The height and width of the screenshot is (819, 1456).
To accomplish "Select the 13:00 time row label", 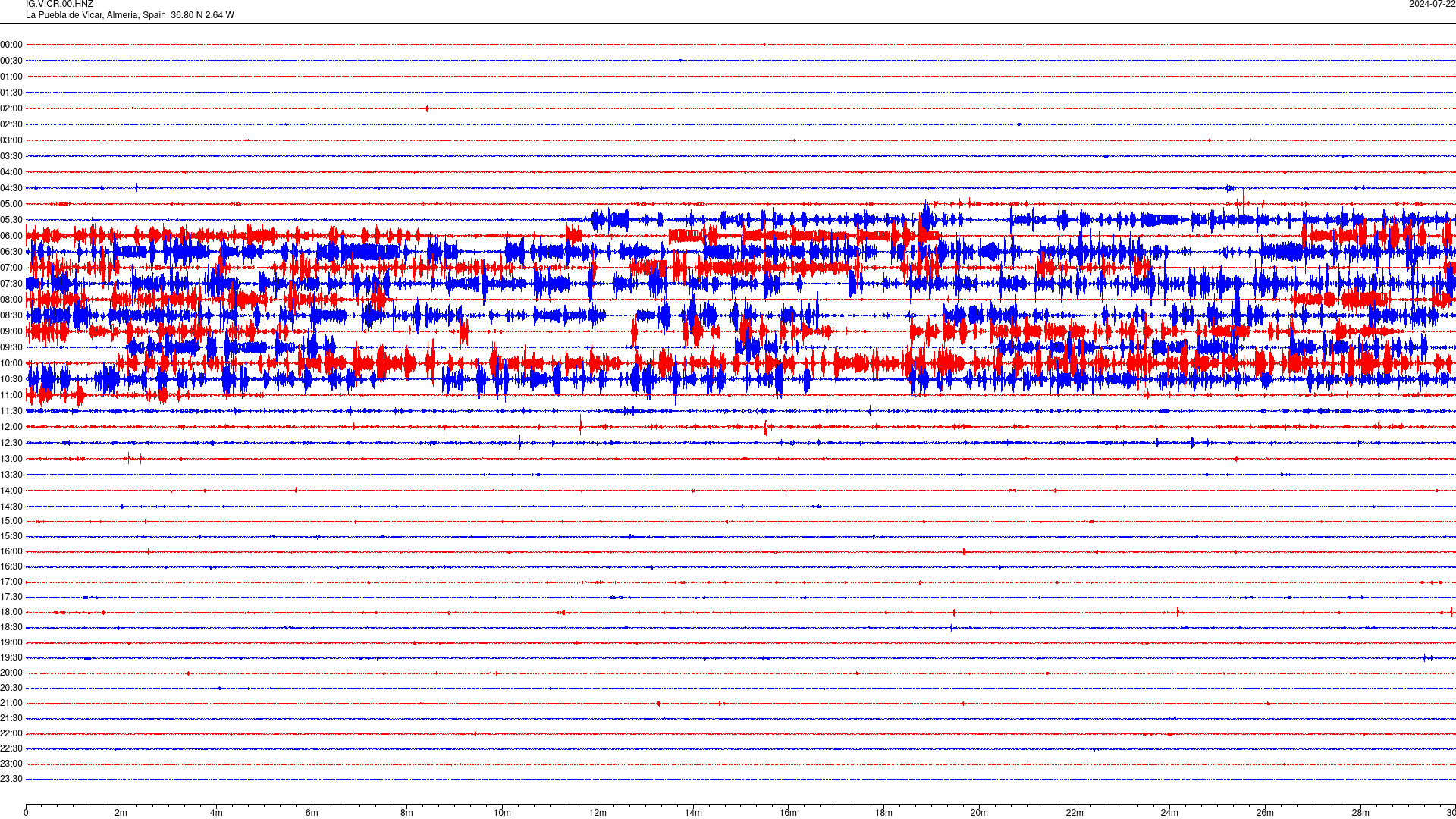I will pos(11,459).
